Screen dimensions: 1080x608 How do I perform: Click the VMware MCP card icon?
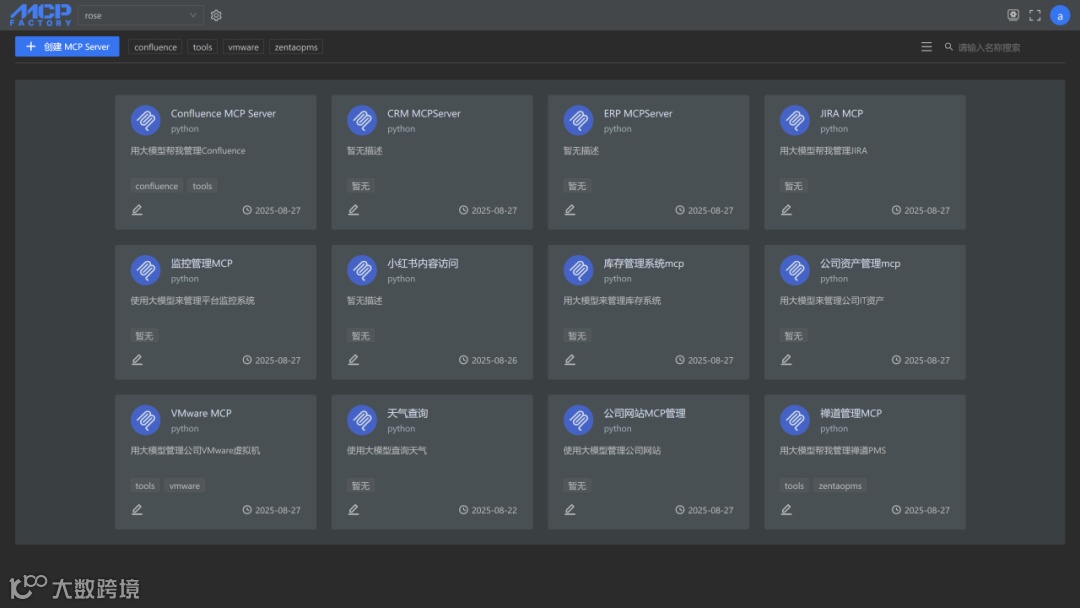[x=145, y=420]
